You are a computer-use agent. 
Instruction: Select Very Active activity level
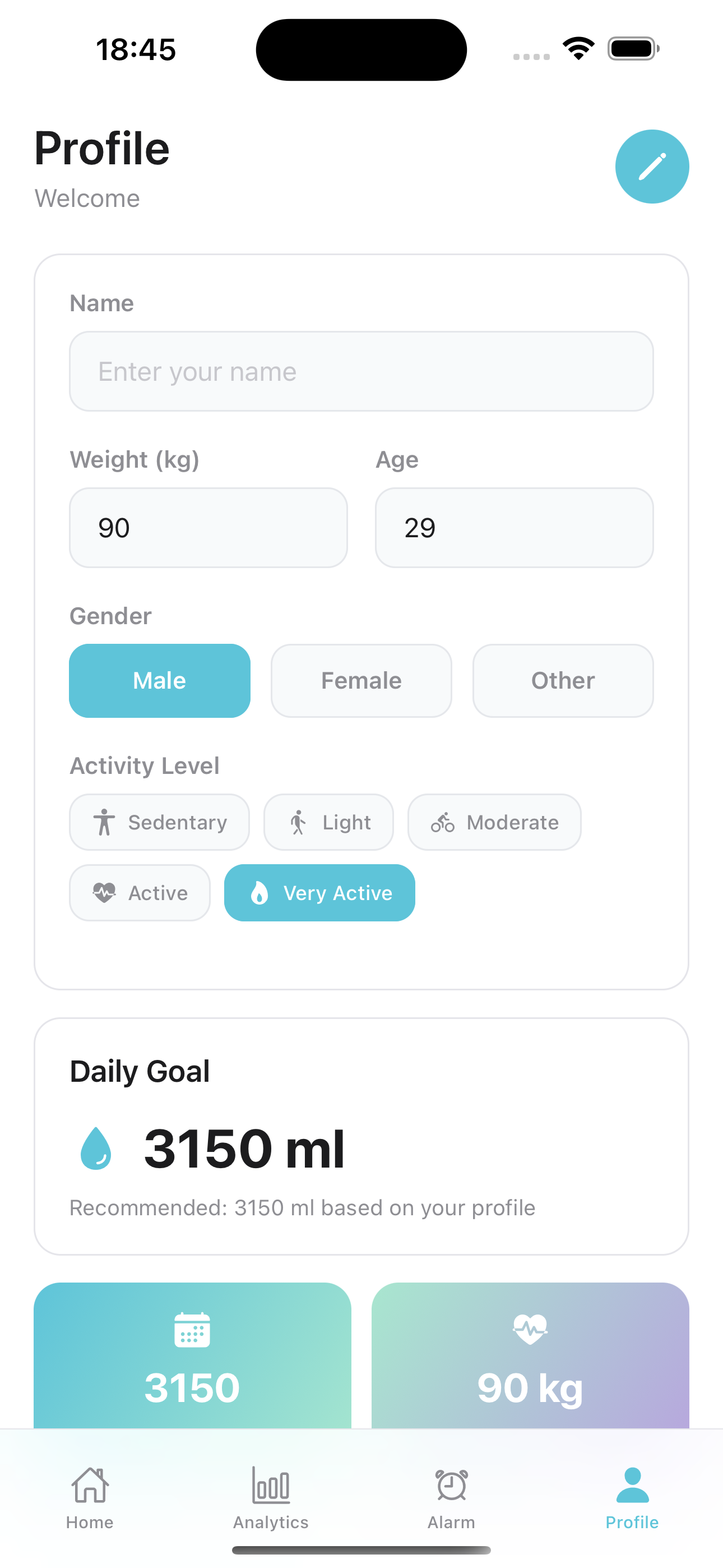pyautogui.click(x=319, y=893)
